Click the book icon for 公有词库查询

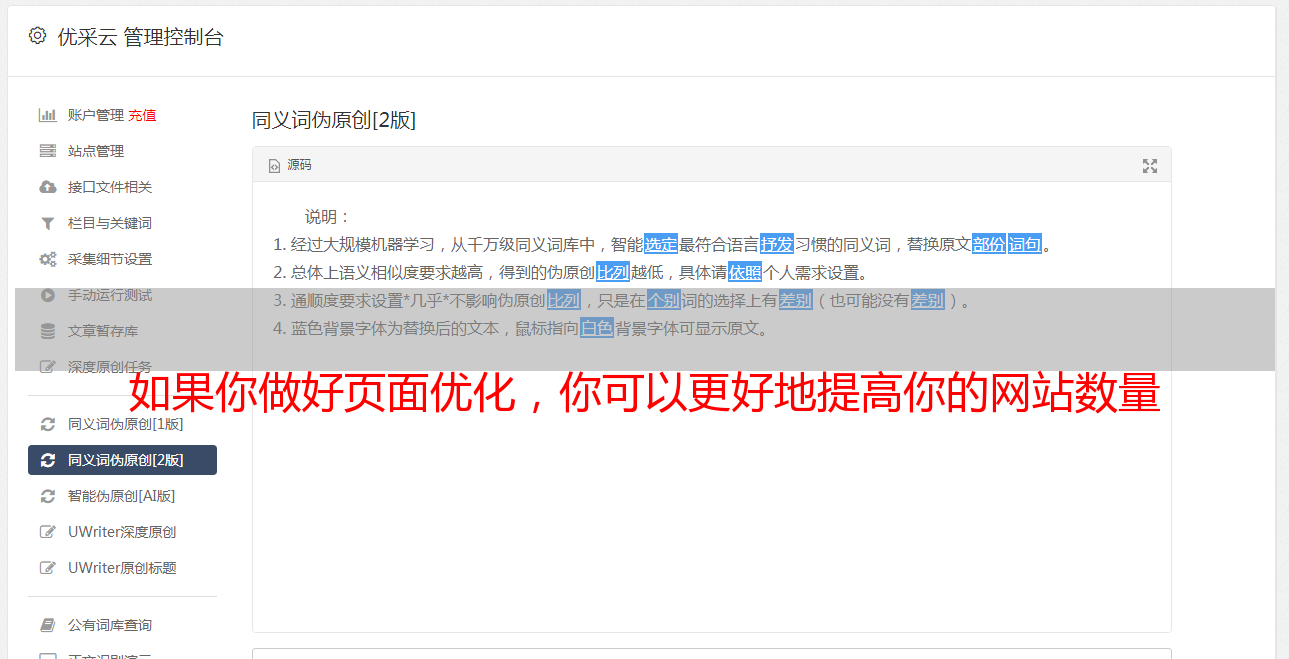click(47, 625)
